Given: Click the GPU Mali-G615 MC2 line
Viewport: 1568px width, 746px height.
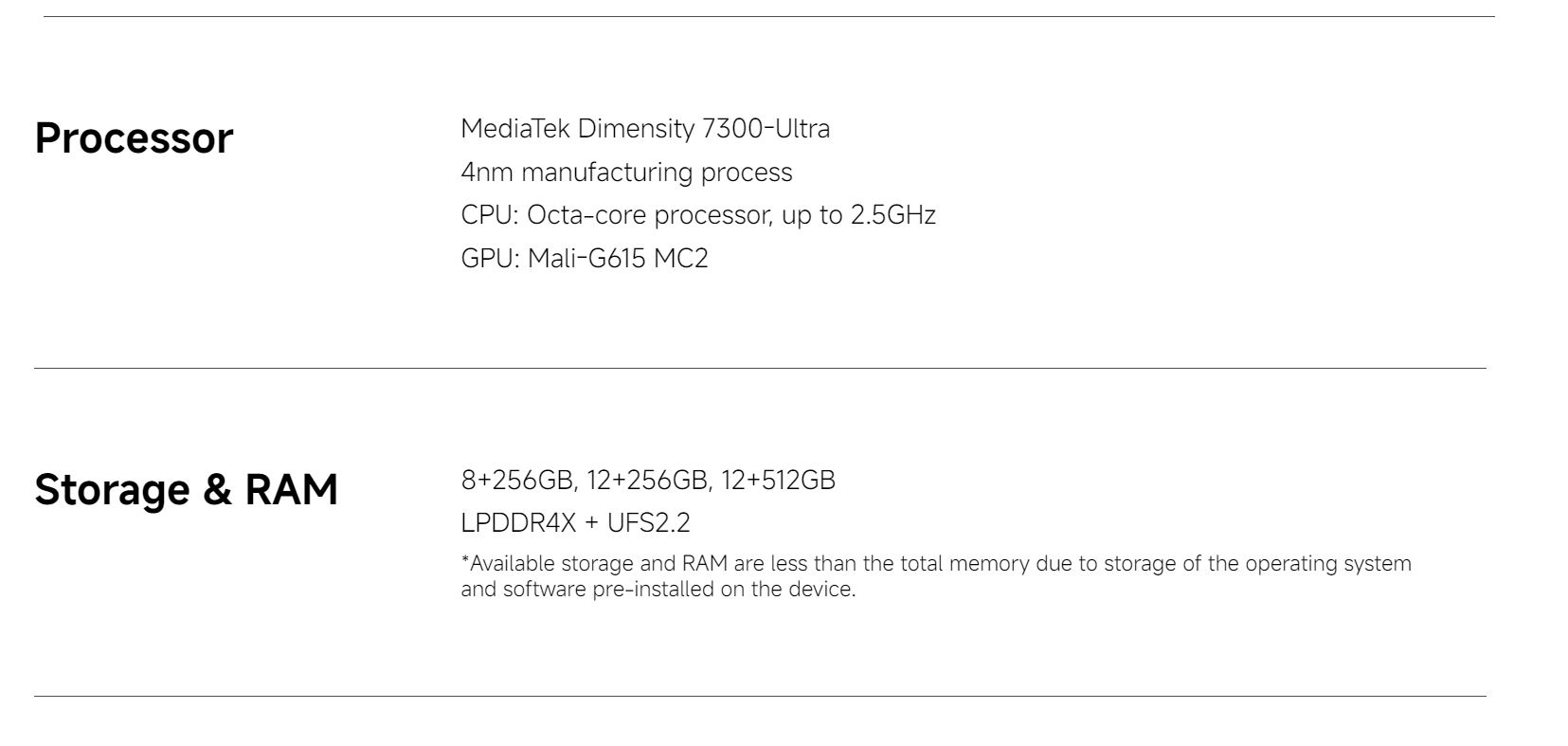Looking at the screenshot, I should pyautogui.click(x=585, y=258).
